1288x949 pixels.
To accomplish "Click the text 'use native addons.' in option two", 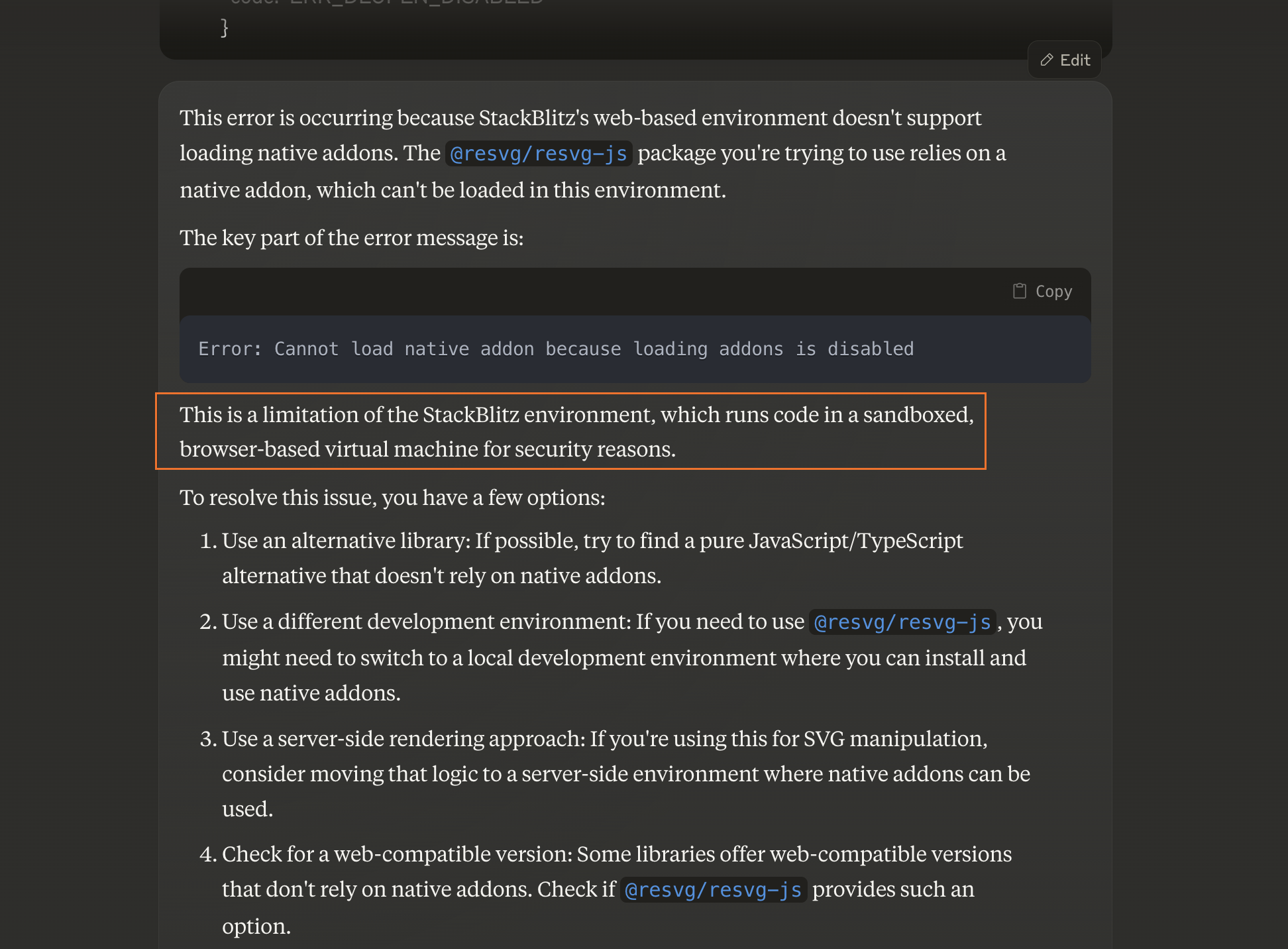I will 311,693.
